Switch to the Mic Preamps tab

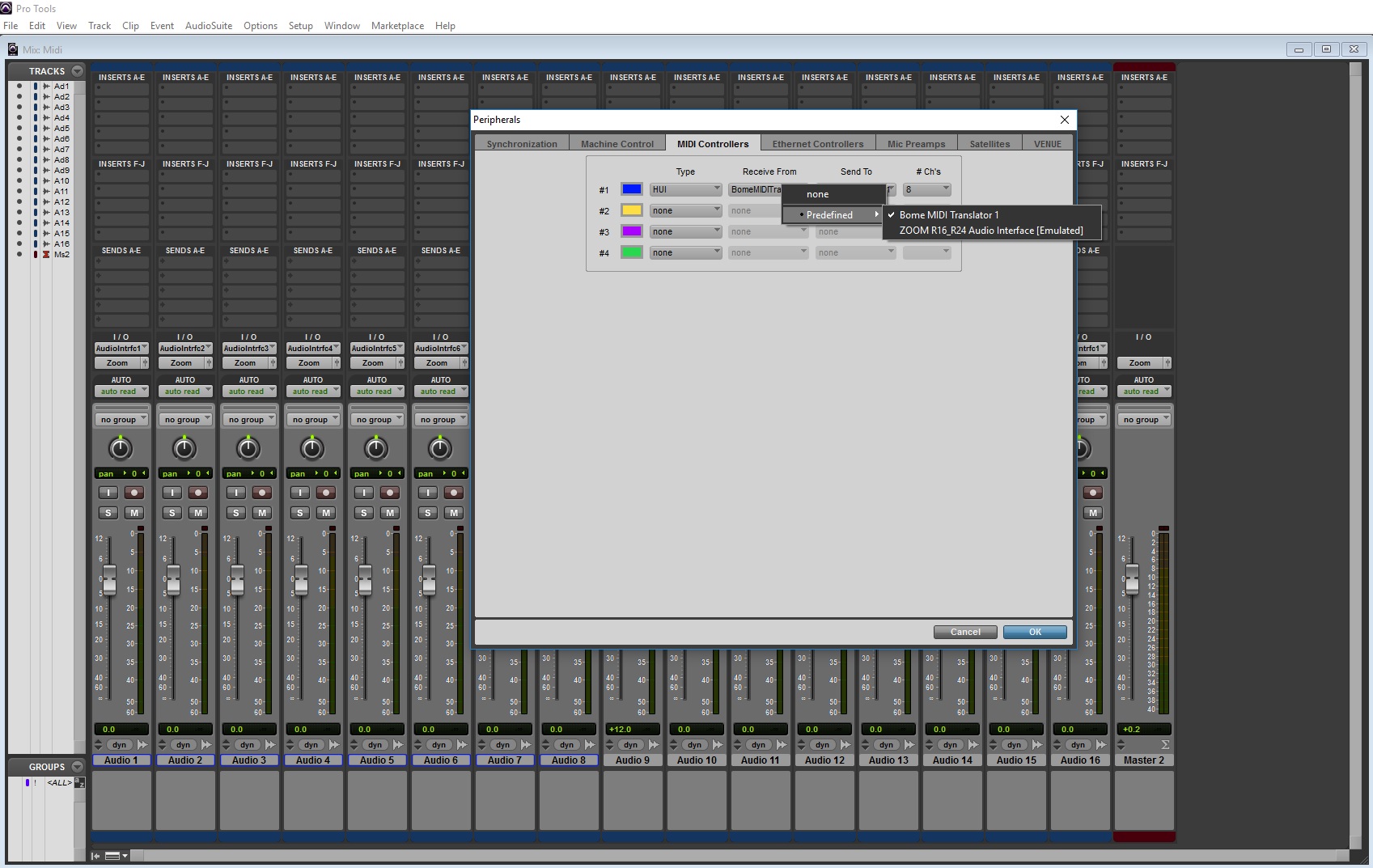916,144
